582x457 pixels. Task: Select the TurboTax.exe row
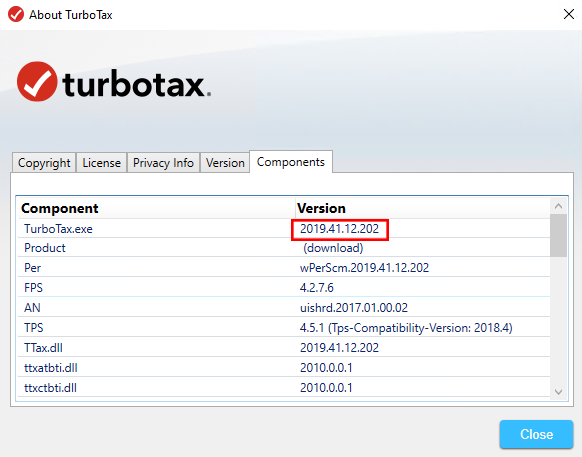tap(284, 228)
